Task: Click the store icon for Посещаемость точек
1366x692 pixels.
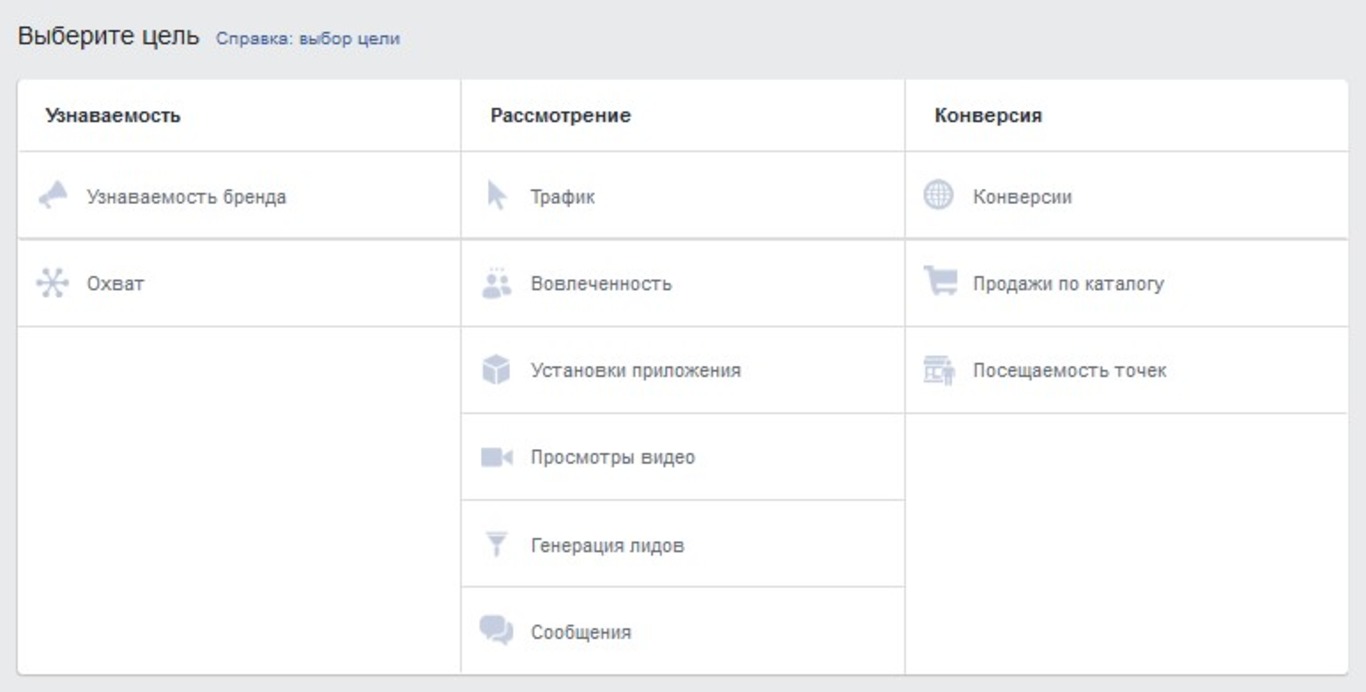Action: (939, 370)
